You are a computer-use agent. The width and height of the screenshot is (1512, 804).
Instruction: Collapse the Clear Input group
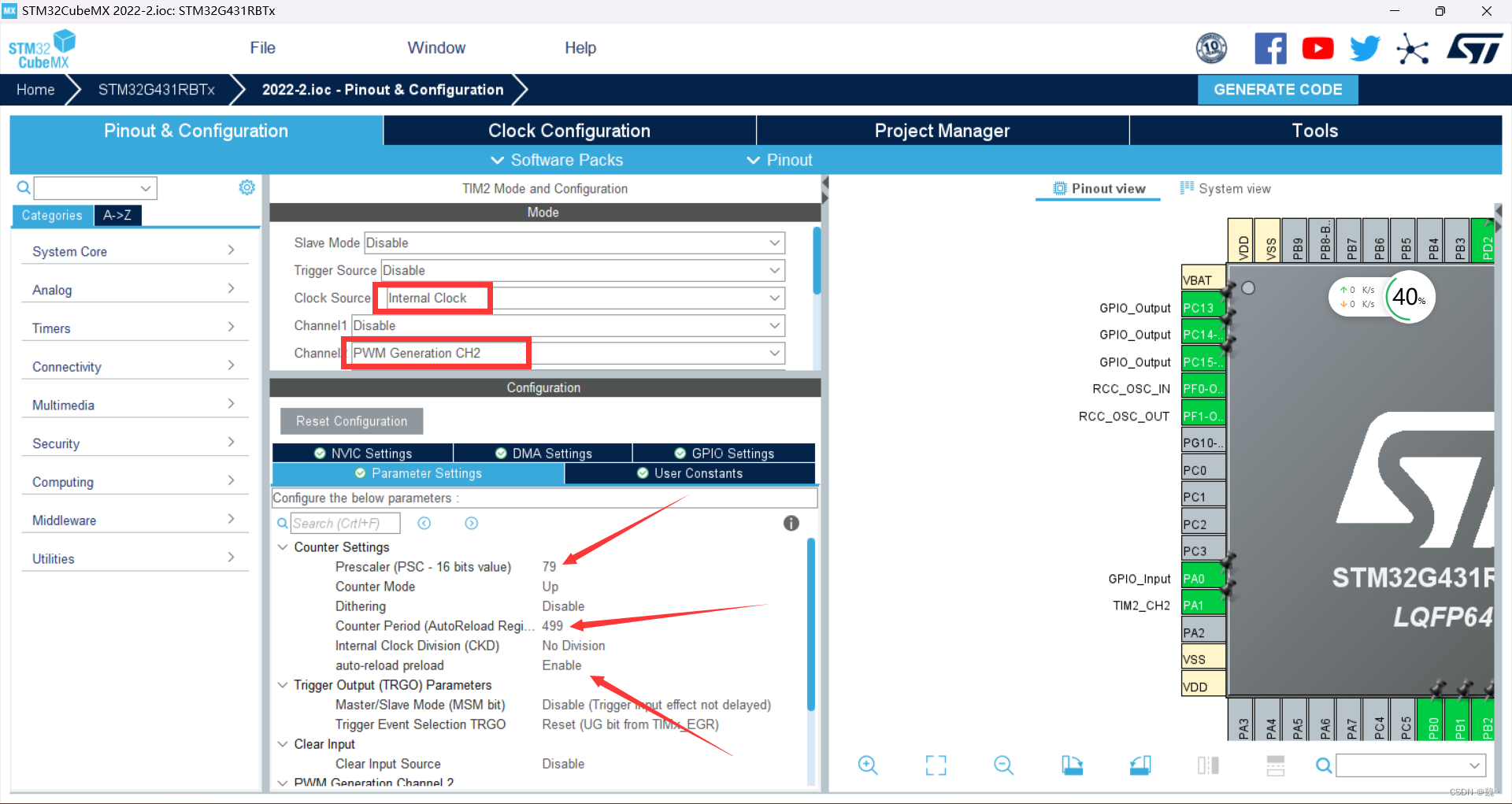283,744
